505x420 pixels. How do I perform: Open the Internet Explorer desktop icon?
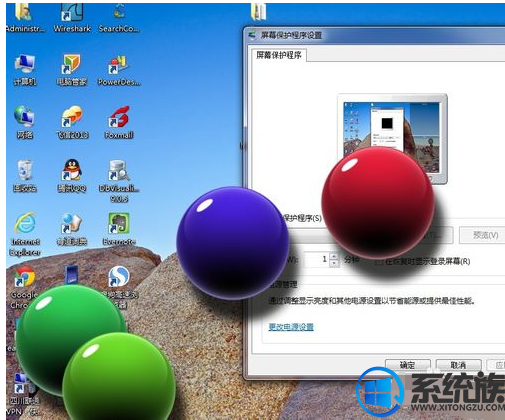pyautogui.click(x=25, y=223)
